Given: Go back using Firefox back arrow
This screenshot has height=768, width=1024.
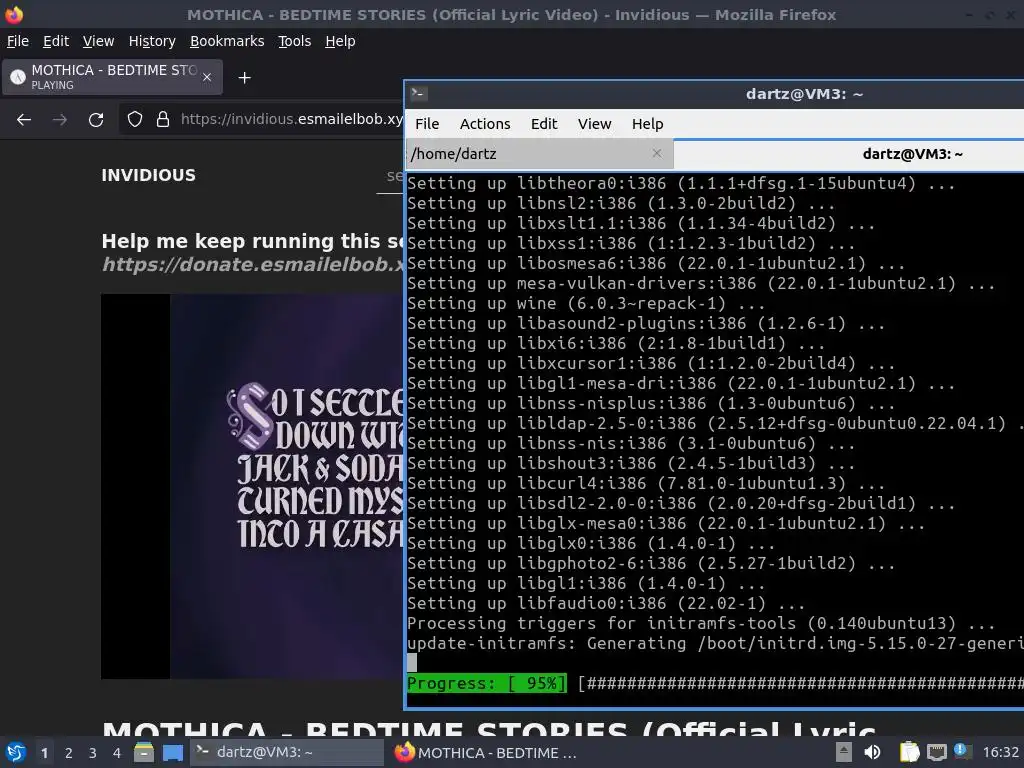Looking at the screenshot, I should tap(24, 120).
